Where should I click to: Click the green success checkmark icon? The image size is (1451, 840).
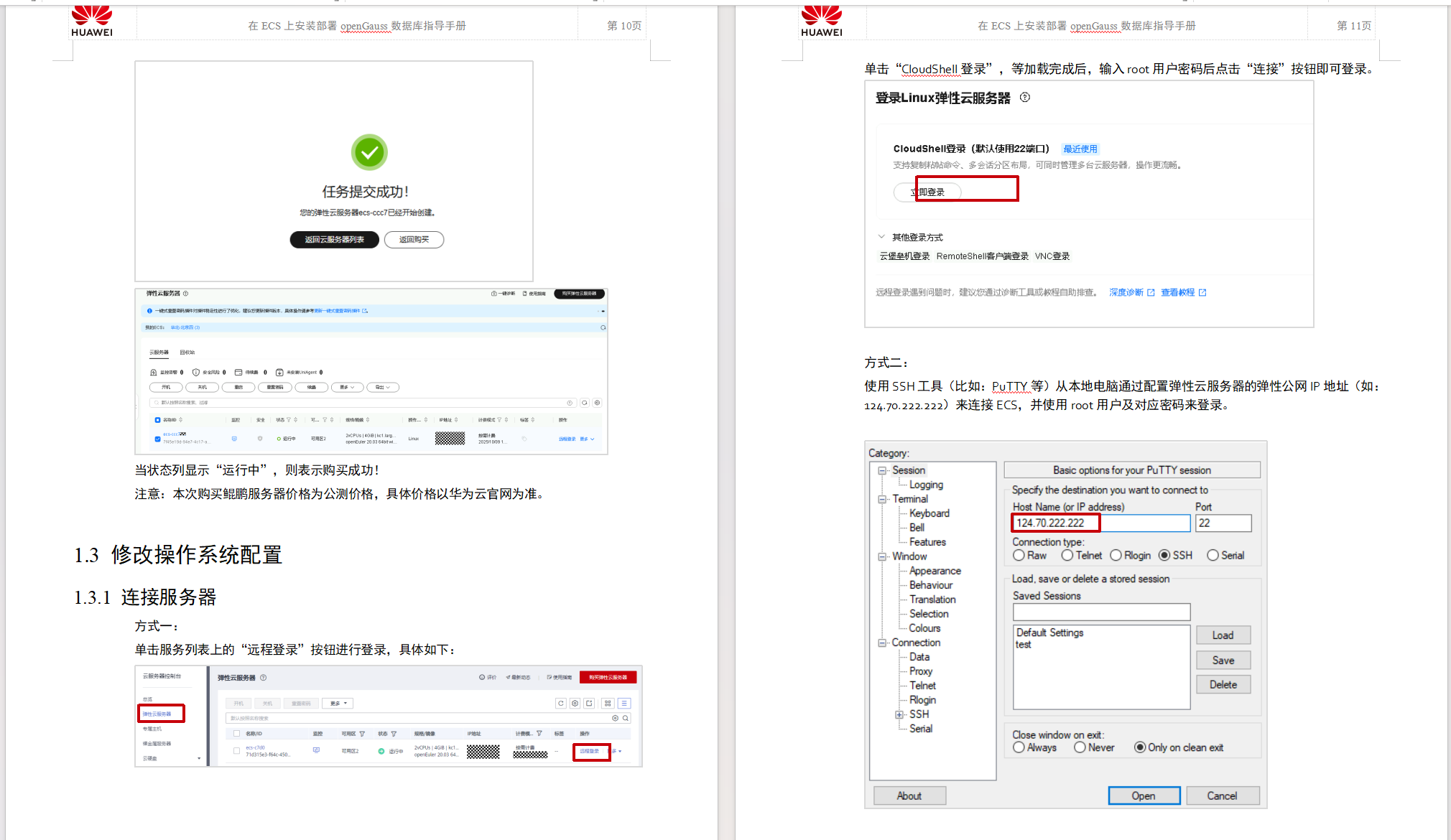369,152
